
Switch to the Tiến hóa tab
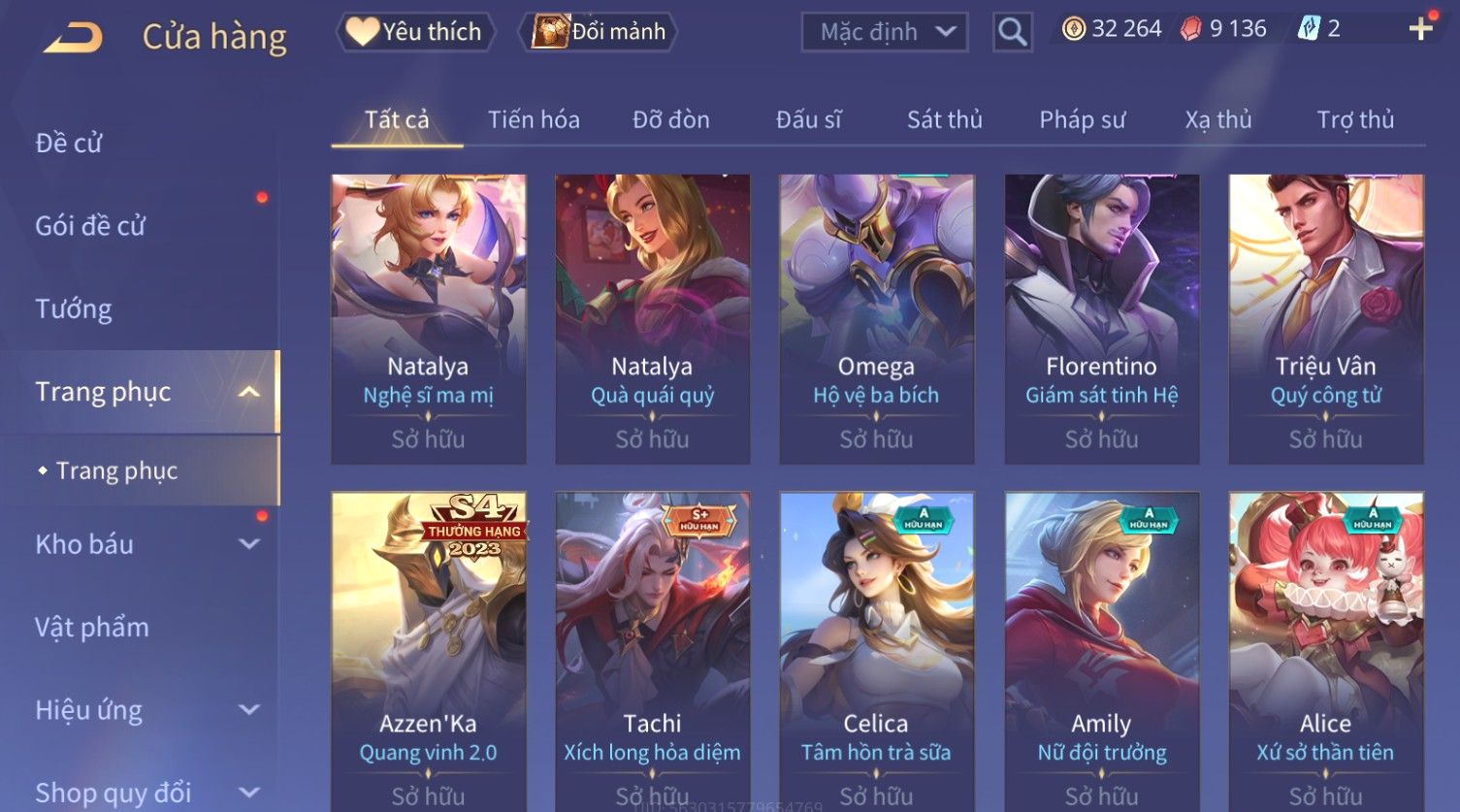coord(534,120)
